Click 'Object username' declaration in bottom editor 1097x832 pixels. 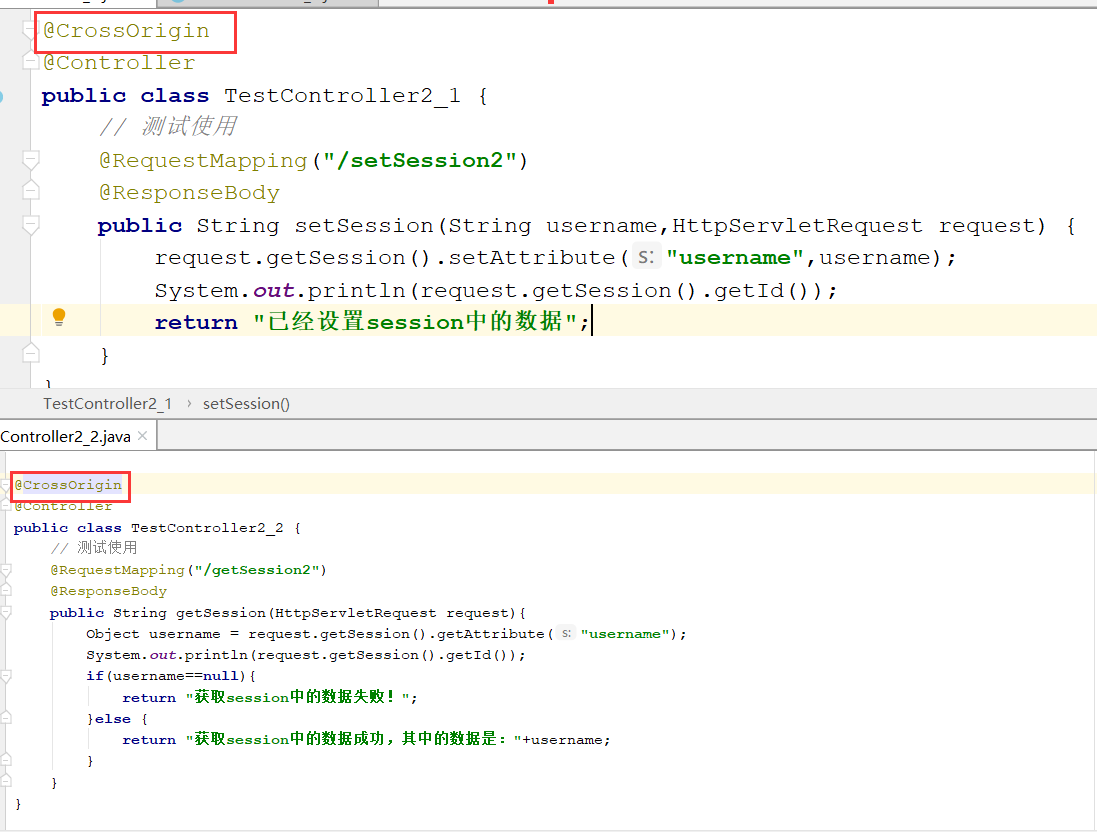[x=153, y=634]
